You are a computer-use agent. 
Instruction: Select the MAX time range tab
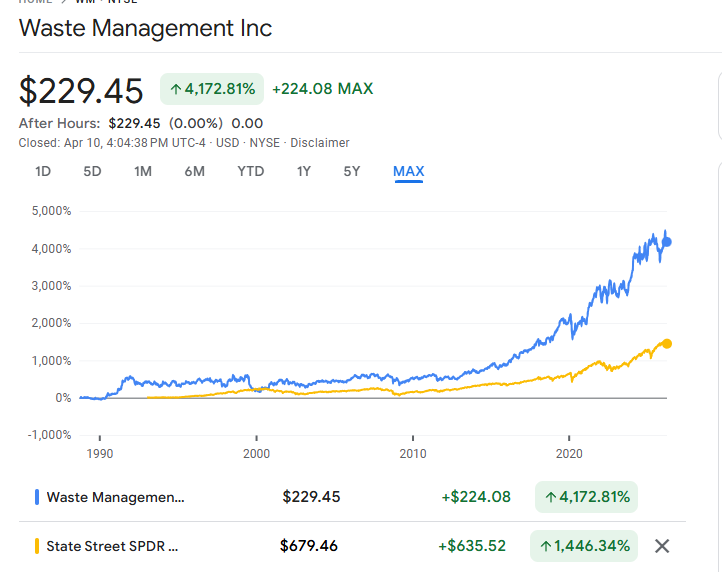pos(408,171)
